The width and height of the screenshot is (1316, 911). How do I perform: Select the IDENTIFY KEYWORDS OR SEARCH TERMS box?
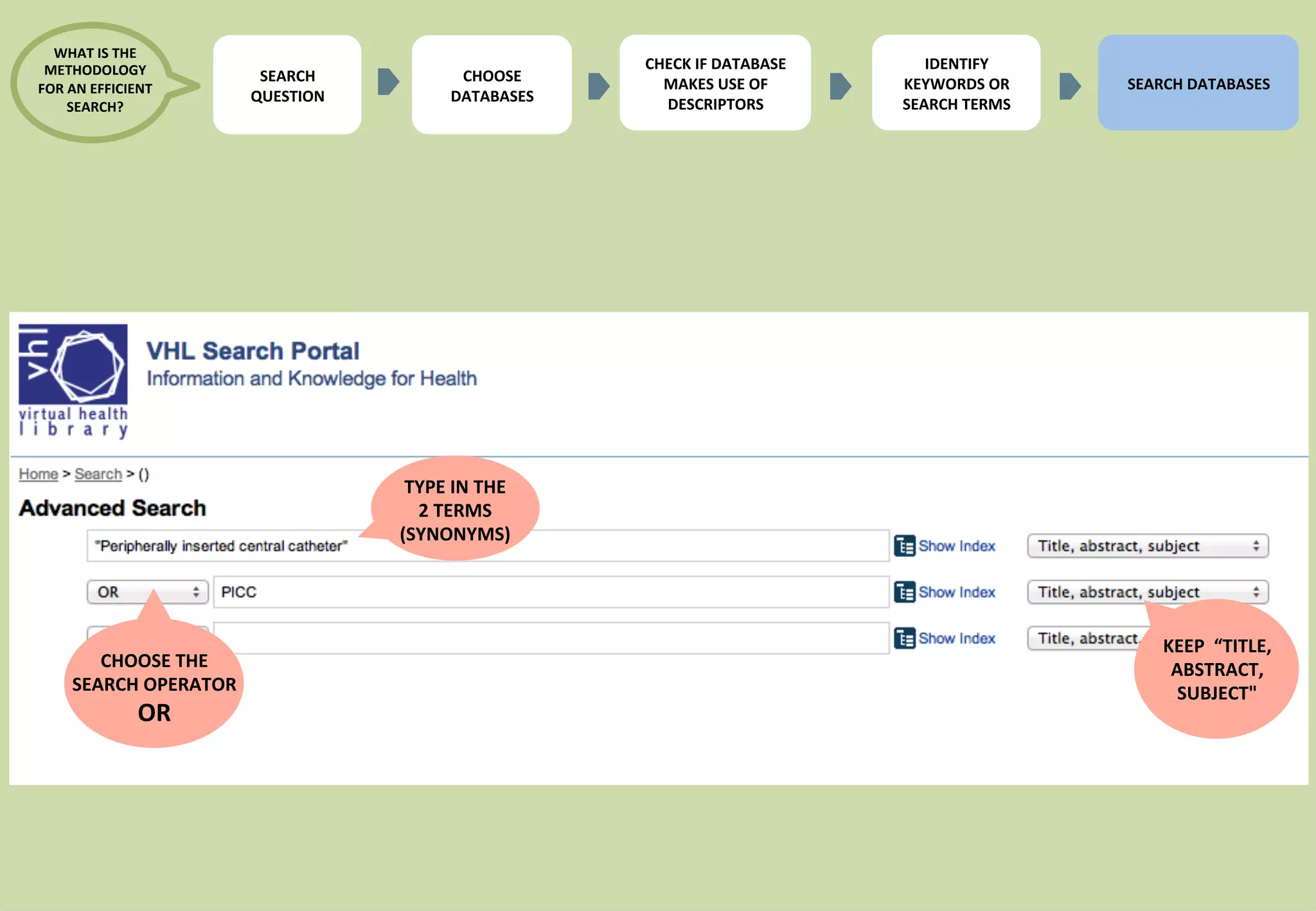pyautogui.click(x=956, y=84)
